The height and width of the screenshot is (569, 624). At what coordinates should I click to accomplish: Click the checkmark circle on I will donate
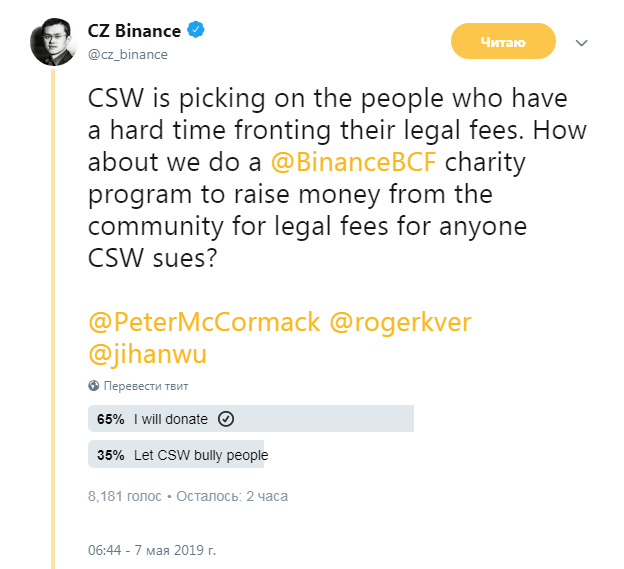pos(226,419)
